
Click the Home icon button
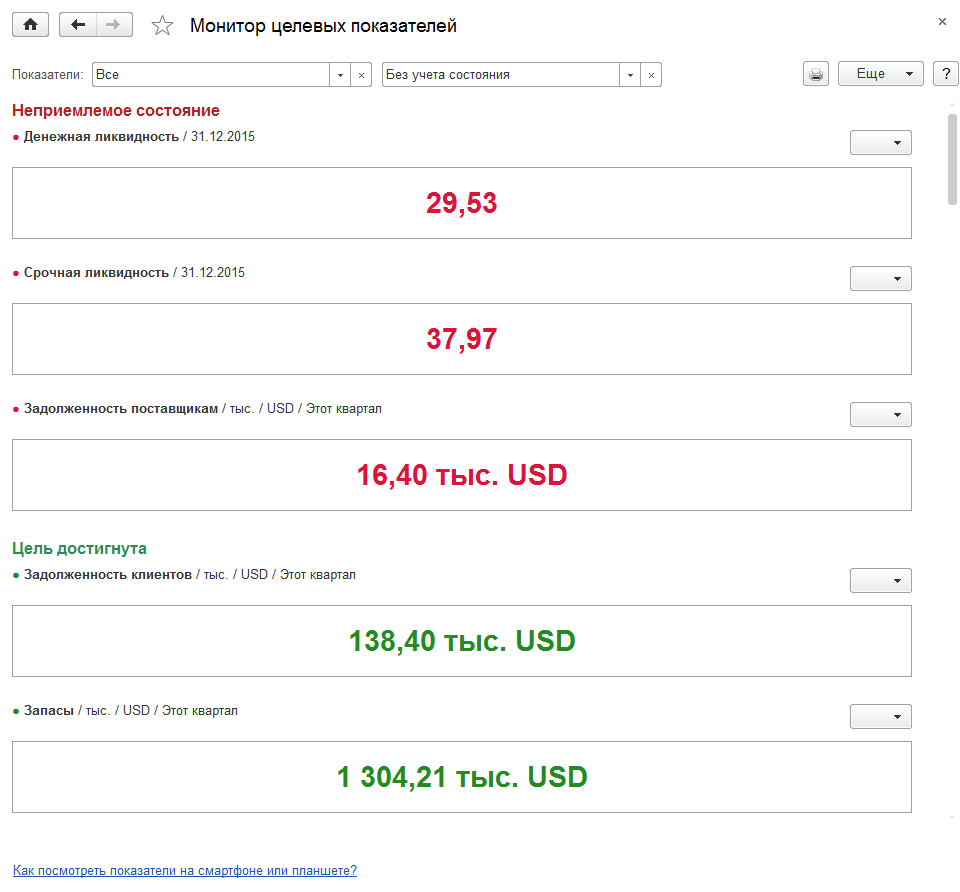(x=30, y=25)
